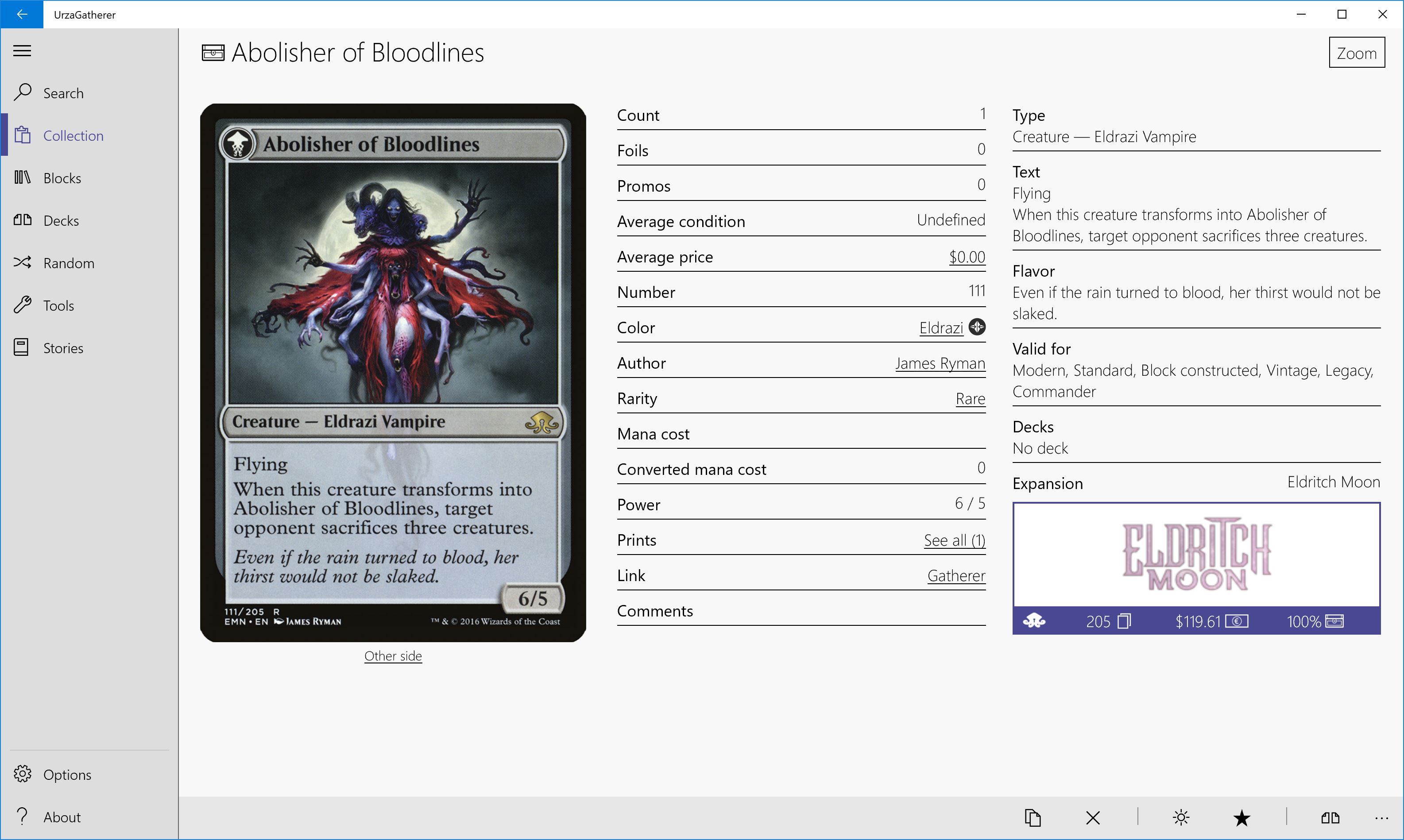Click the copy pages icon in bottom bar
This screenshot has height=840, width=1404.
1033,818
